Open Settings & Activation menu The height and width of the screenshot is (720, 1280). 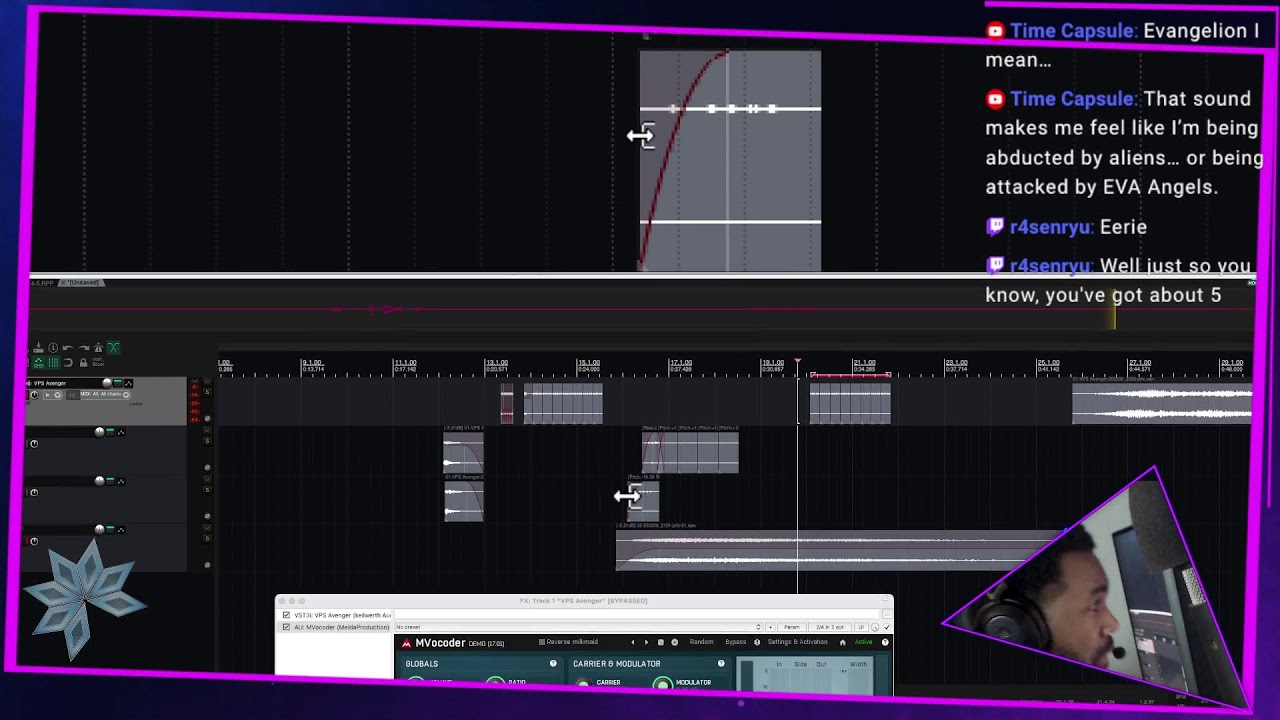pos(798,642)
